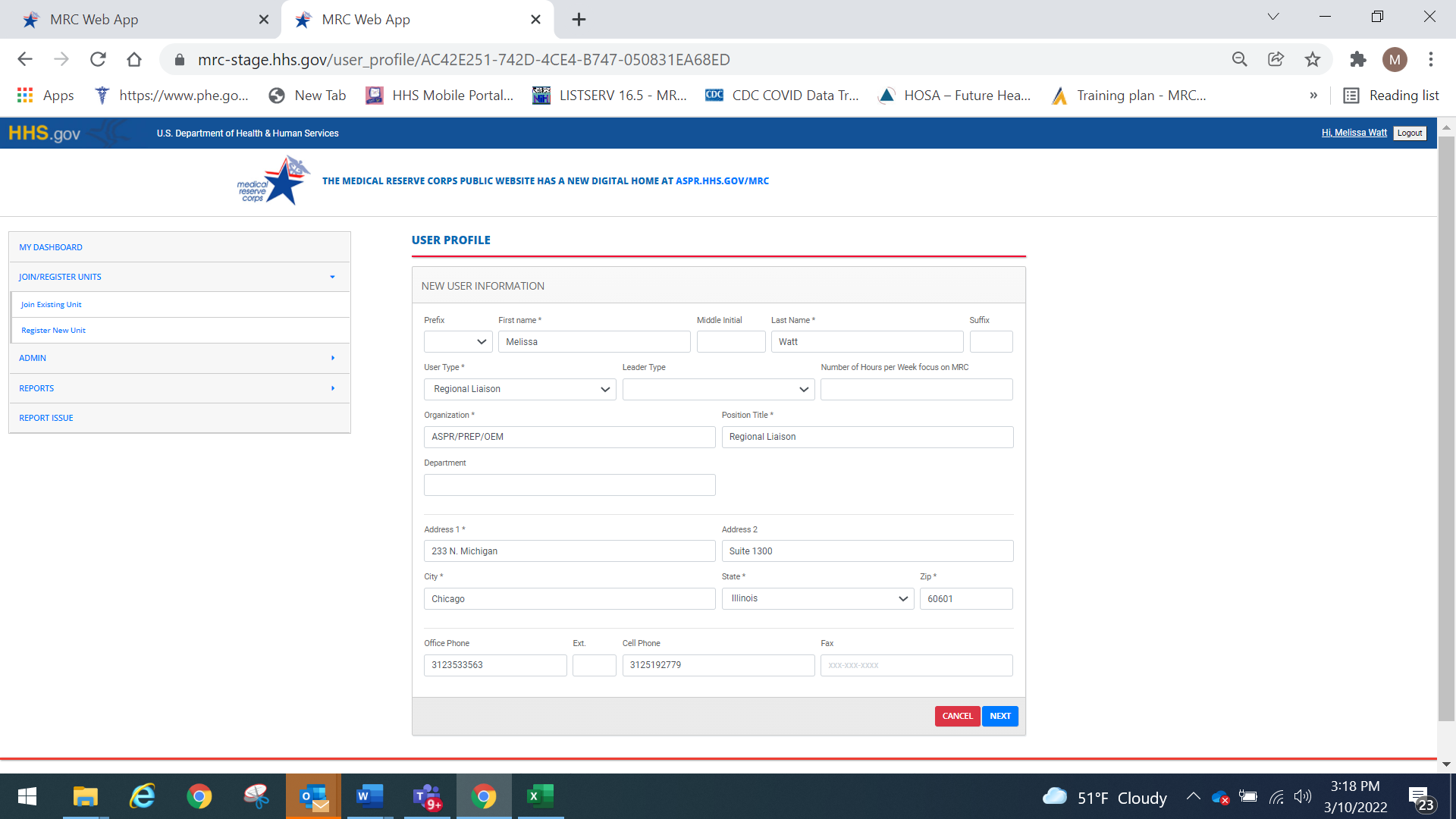Screen dimensions: 1456x819
Task: Click the Department input field
Action: (570, 485)
